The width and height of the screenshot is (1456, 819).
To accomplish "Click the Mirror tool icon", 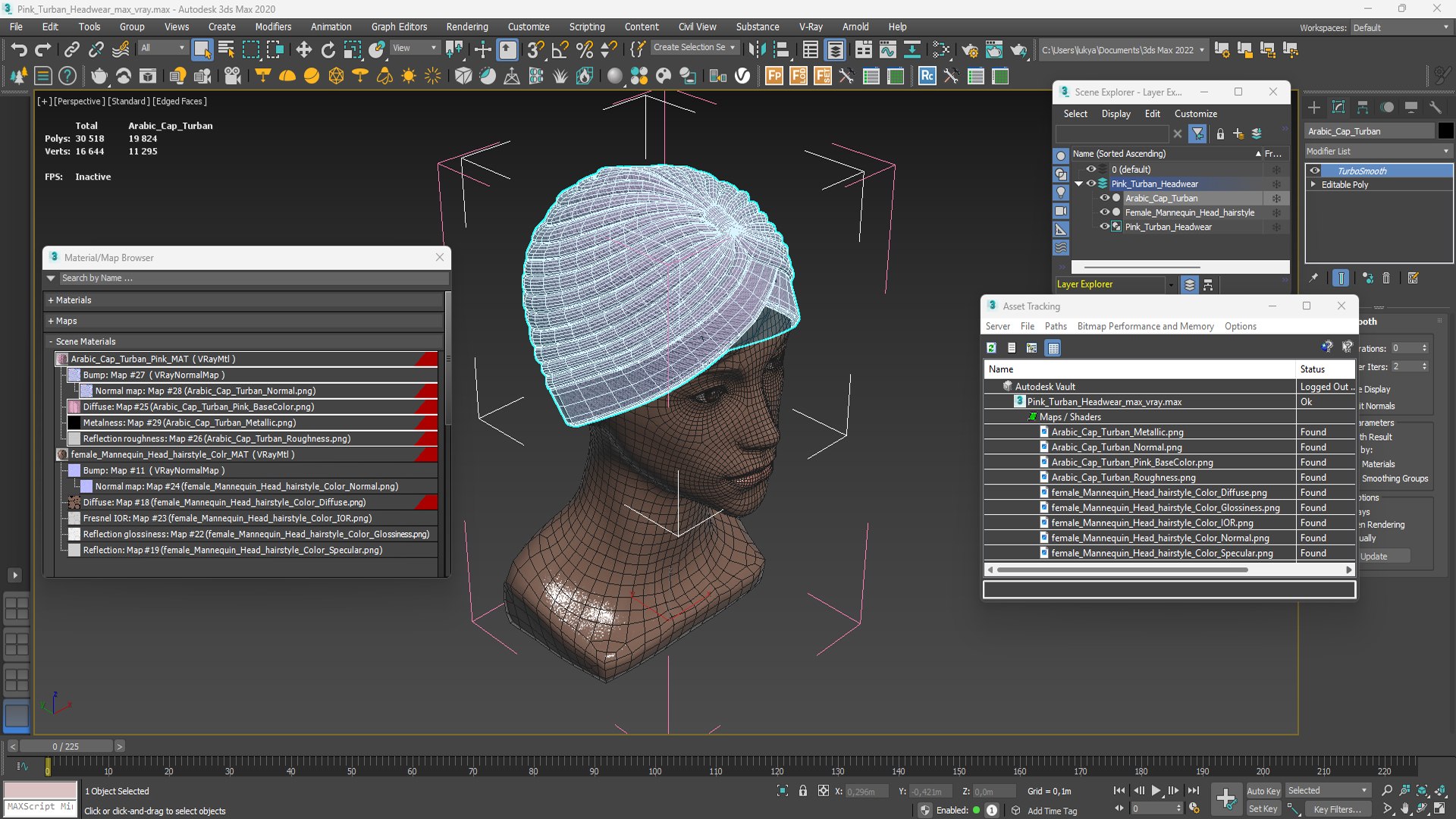I will pos(756,50).
